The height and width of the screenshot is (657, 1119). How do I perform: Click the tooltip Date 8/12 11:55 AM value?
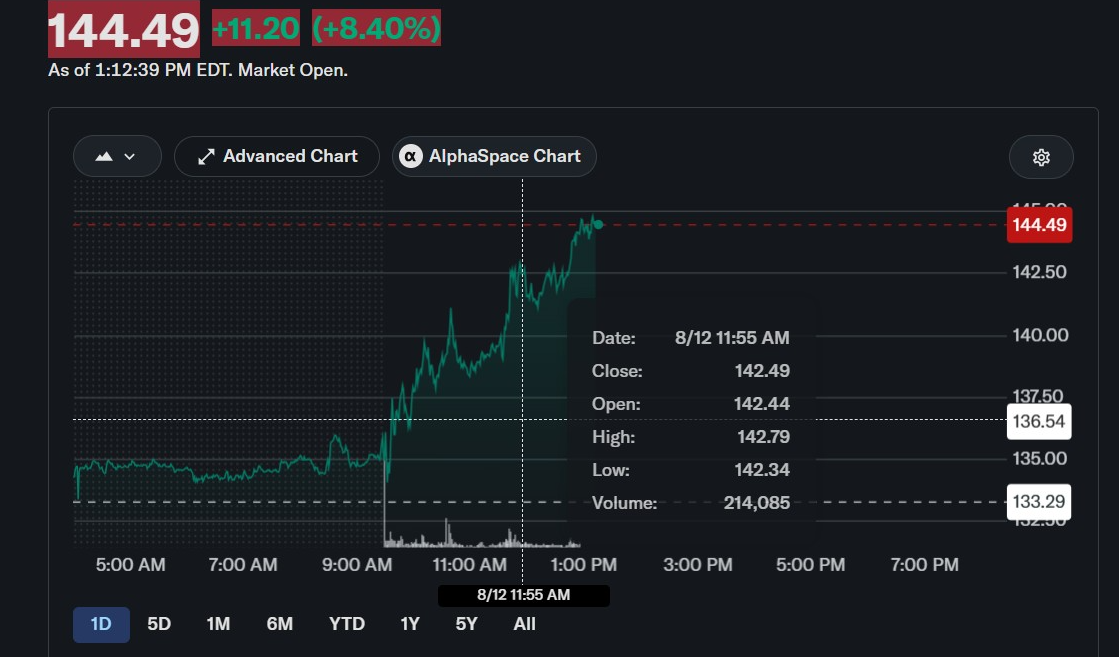pyautogui.click(x=732, y=337)
